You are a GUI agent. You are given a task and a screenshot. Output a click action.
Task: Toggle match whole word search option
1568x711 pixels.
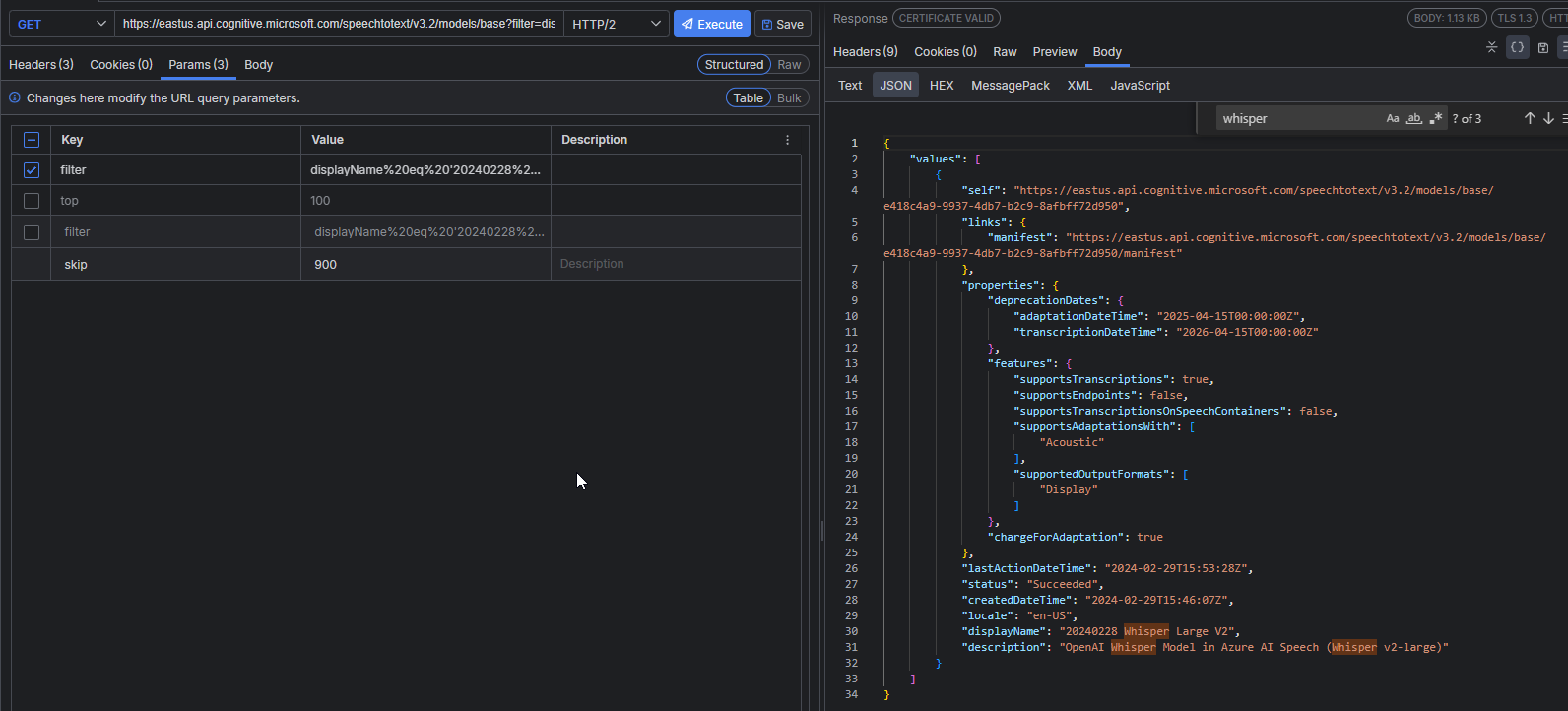1413,119
